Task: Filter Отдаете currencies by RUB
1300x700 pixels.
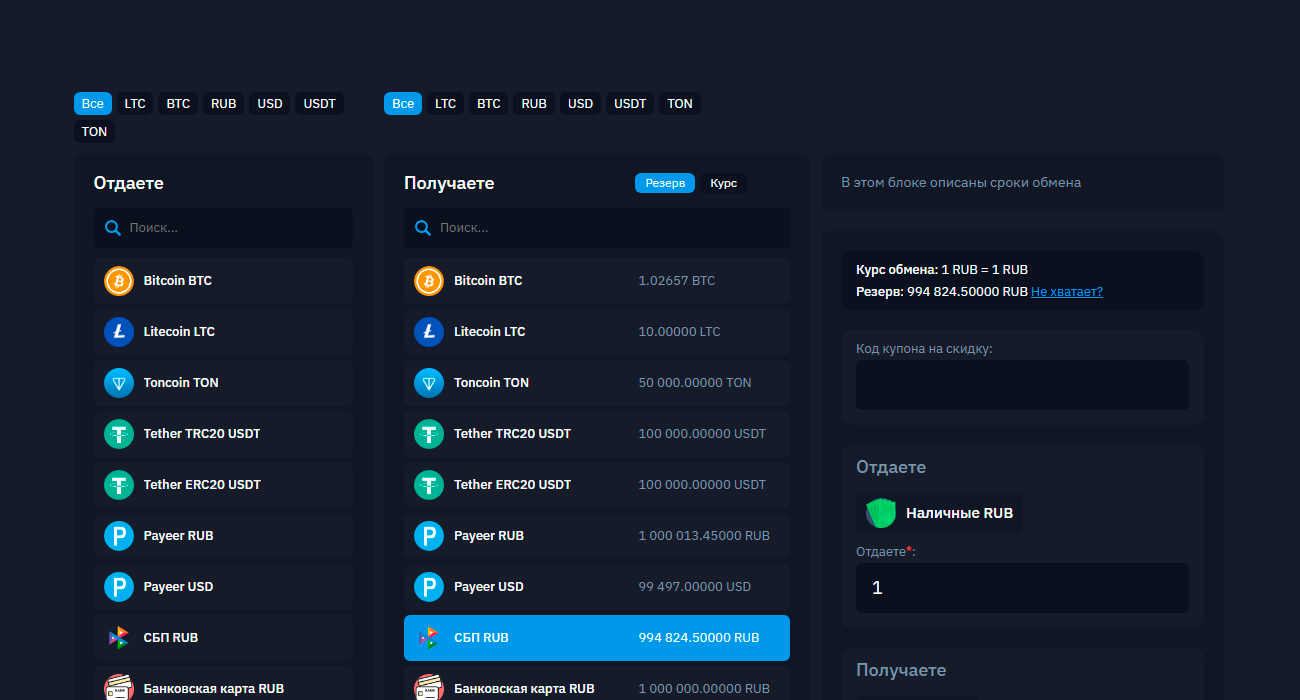Action: click(x=224, y=104)
